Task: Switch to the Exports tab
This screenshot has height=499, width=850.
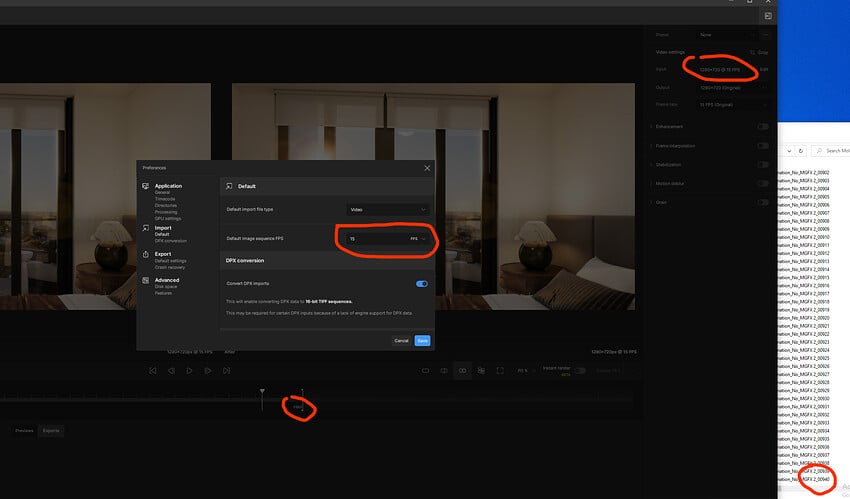Action: point(51,431)
